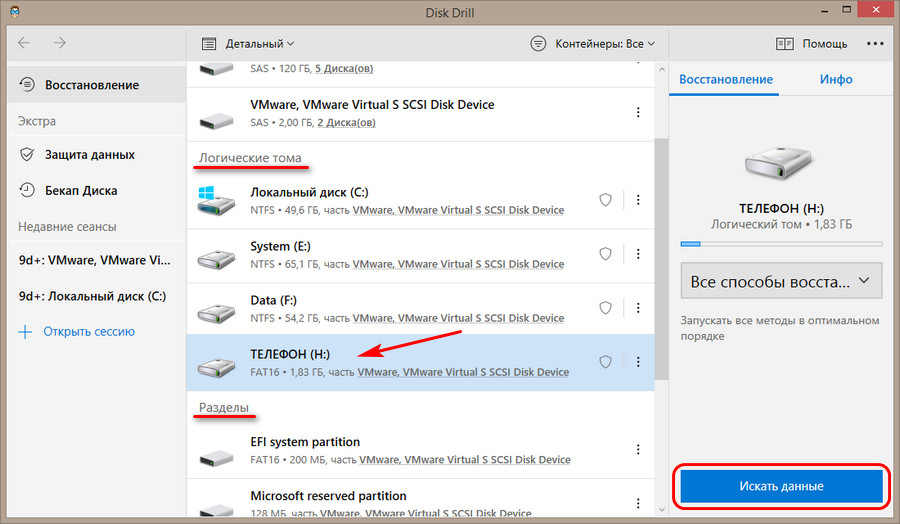Viewport: 900px width, 524px height.
Task: Click the VMware device link under EFI system partition
Action: [465, 460]
